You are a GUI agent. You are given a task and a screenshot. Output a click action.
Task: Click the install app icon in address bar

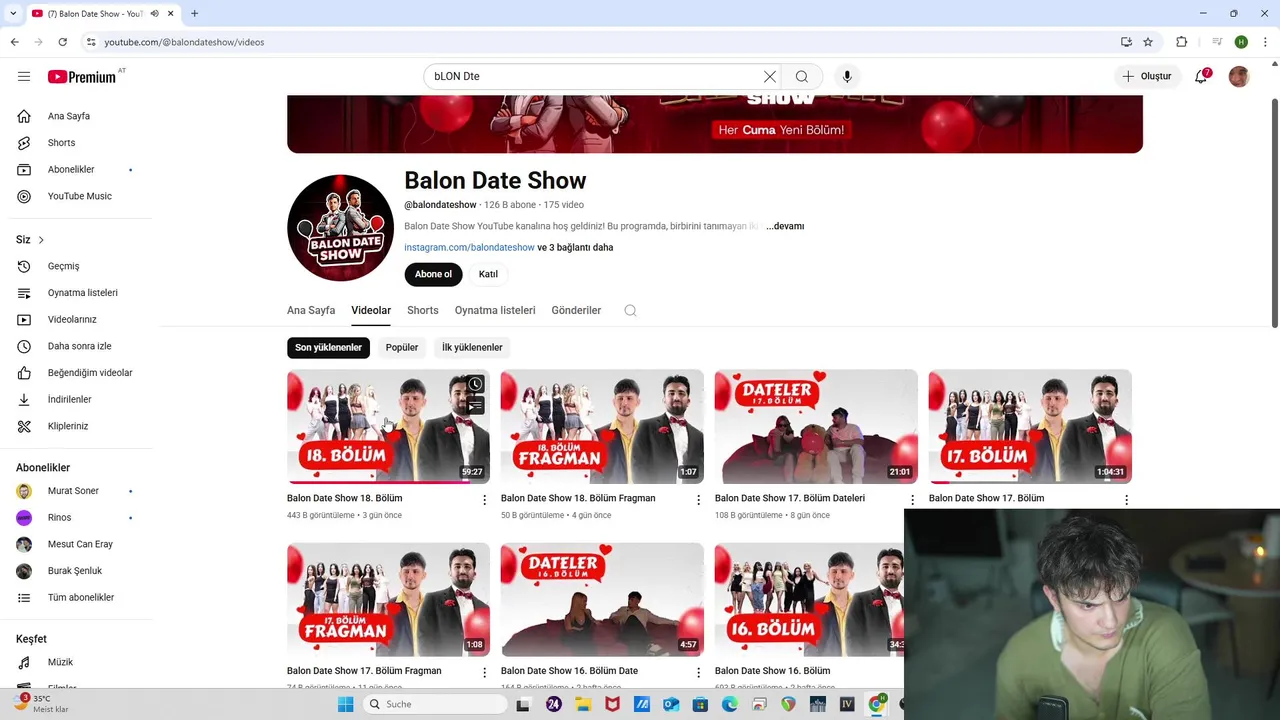pyautogui.click(x=1126, y=42)
